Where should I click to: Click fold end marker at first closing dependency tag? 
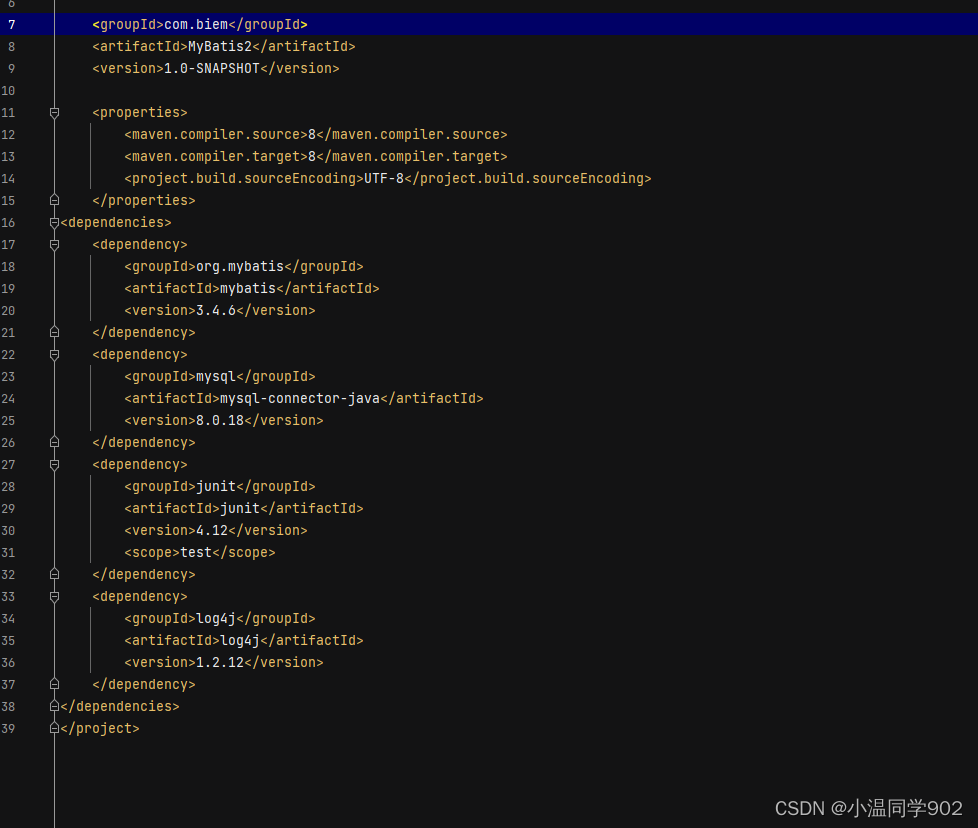[54, 332]
